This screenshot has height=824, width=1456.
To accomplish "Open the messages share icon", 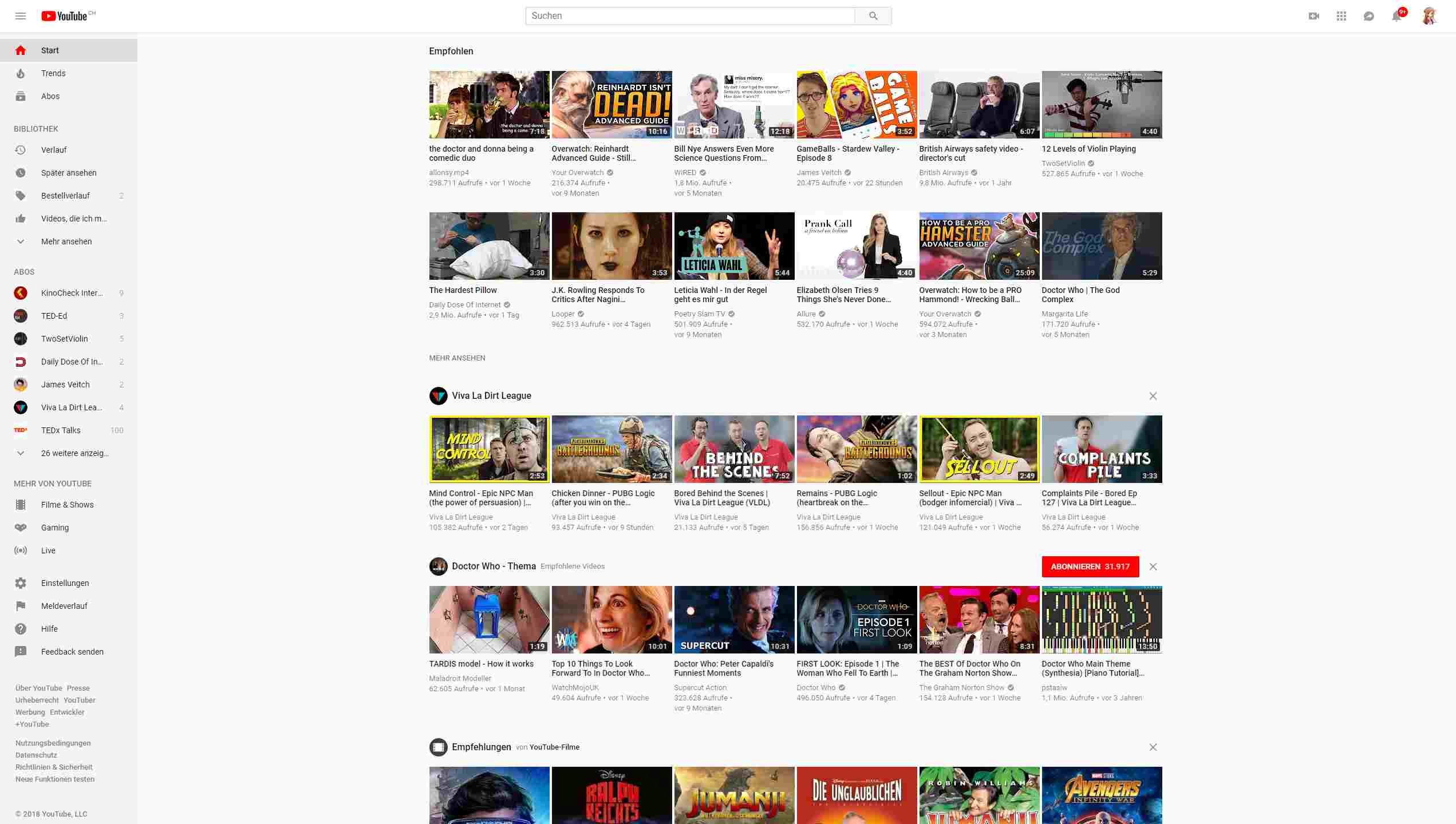I will coord(1369,16).
